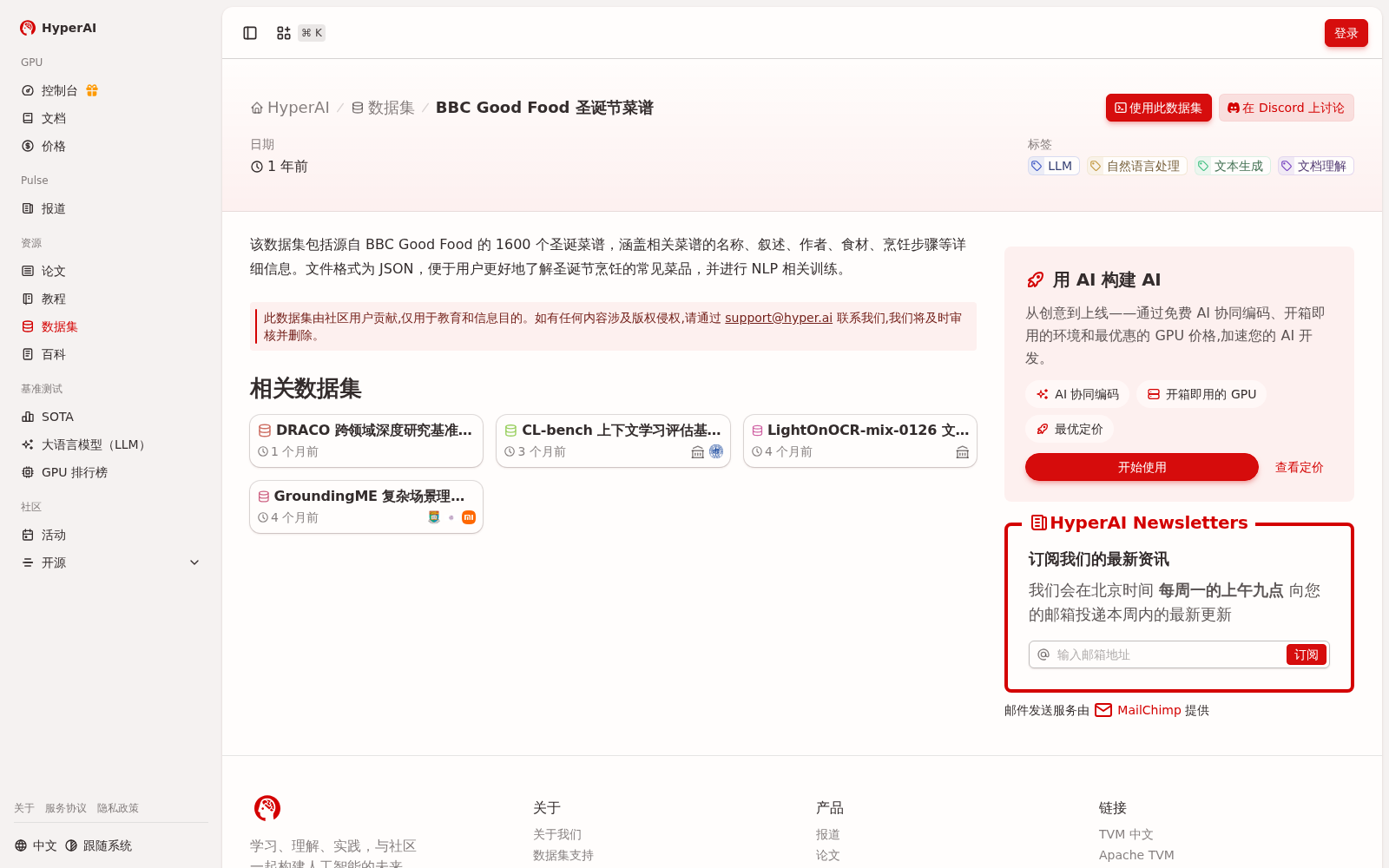Click the 登录 button
Viewport: 1389px width, 868px height.
[1346, 33]
